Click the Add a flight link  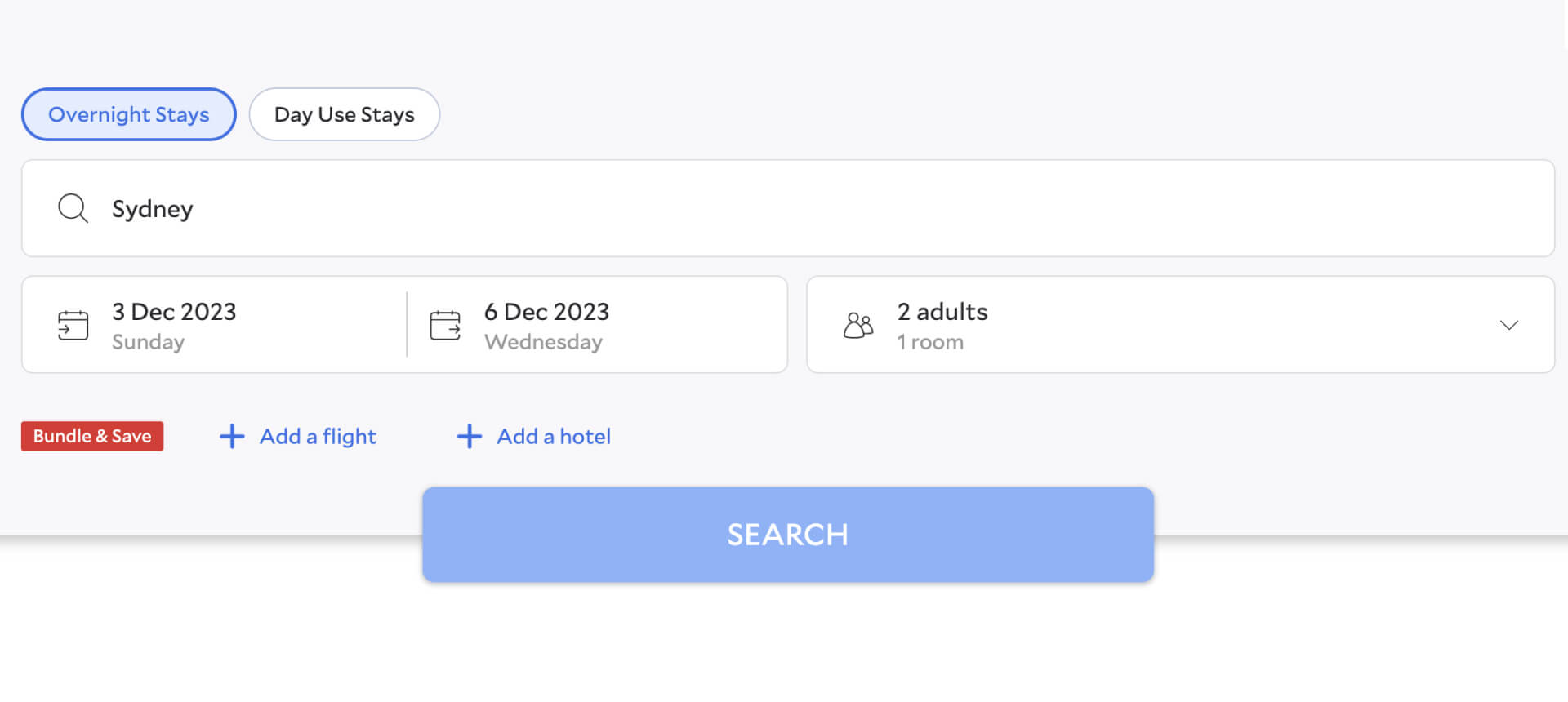(318, 436)
